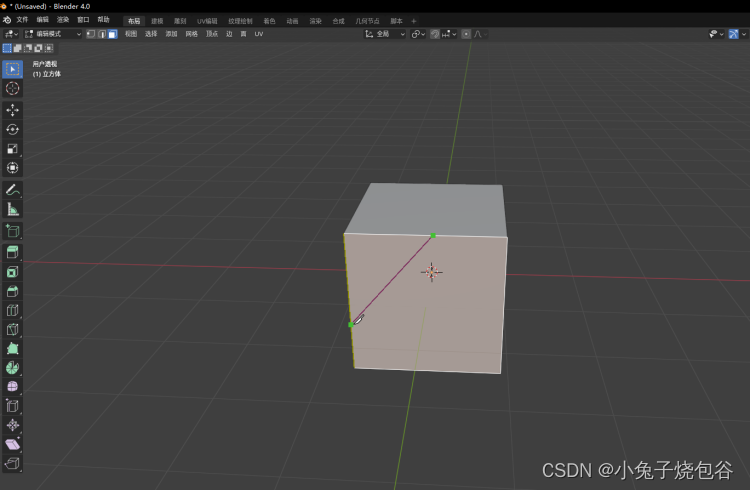Select the Smooth vertices tool
This screenshot has width=750, height=490.
coord(12,387)
